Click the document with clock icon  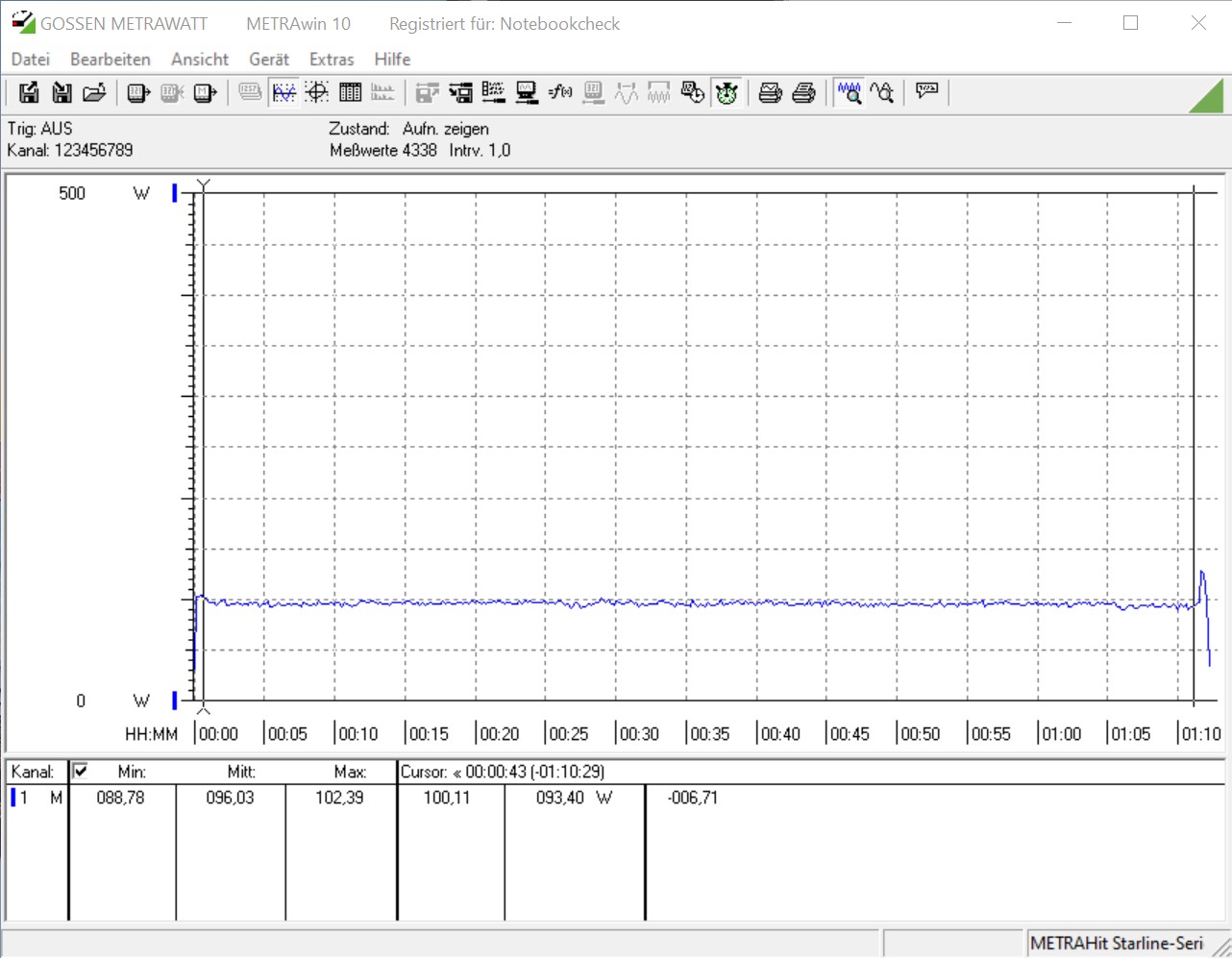[693, 92]
